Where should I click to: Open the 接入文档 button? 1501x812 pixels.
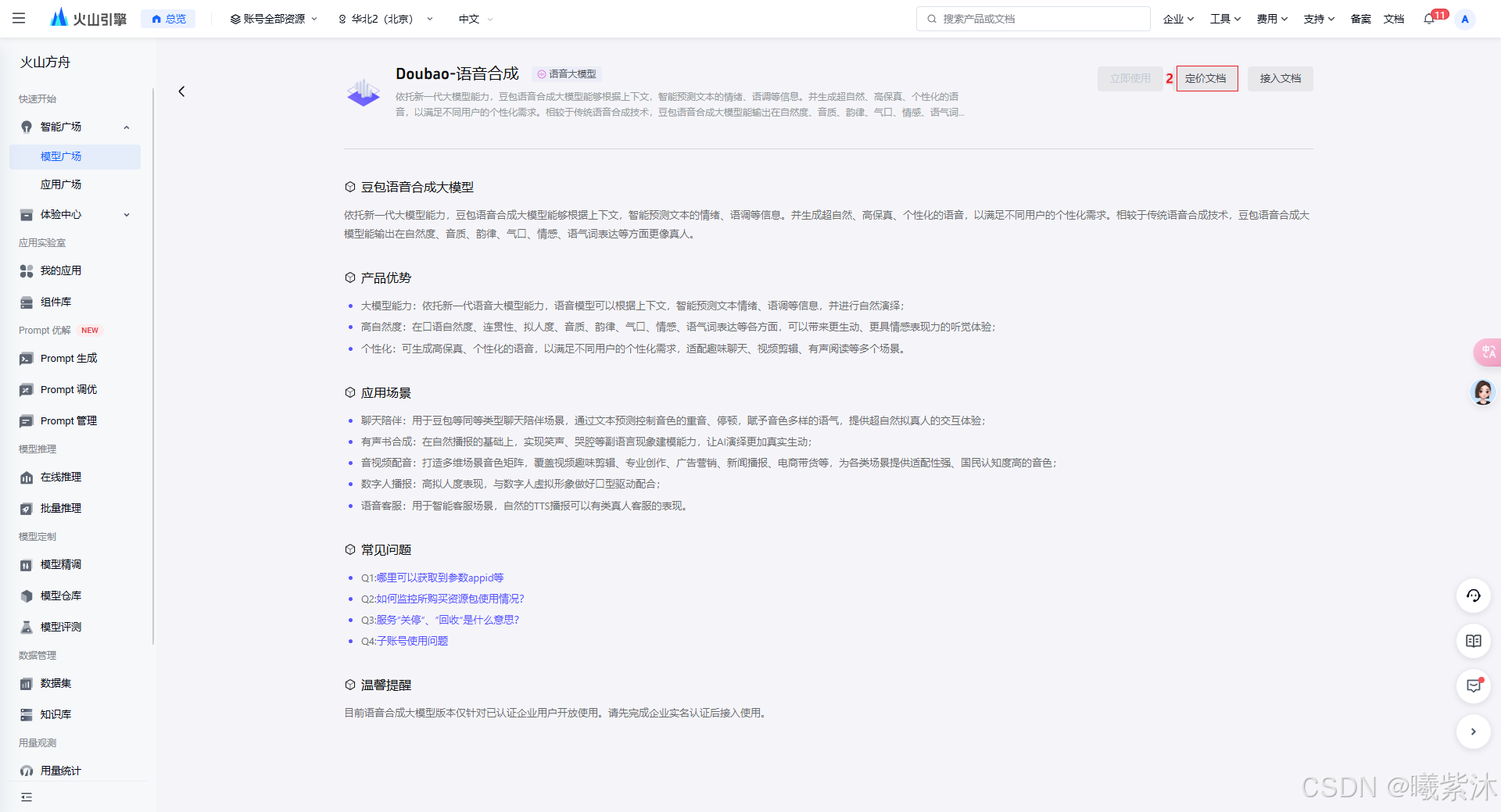click(x=1280, y=78)
